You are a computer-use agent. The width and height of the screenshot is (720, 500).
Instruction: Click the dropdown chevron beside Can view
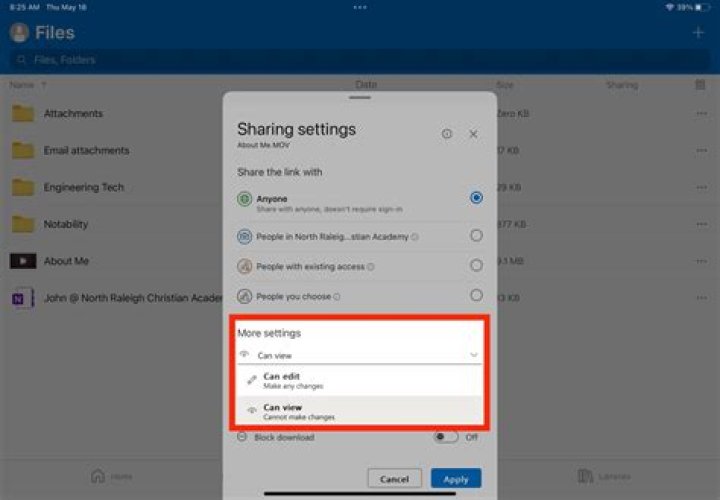473,355
